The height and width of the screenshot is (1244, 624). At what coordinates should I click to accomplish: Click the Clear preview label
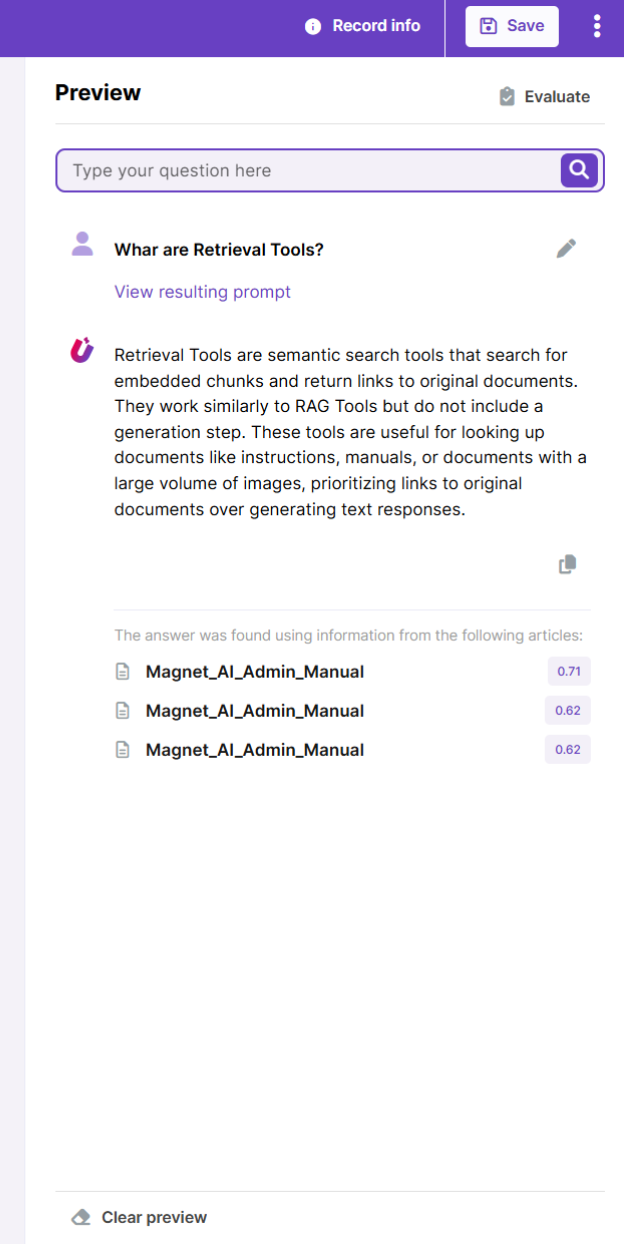pos(154,1218)
